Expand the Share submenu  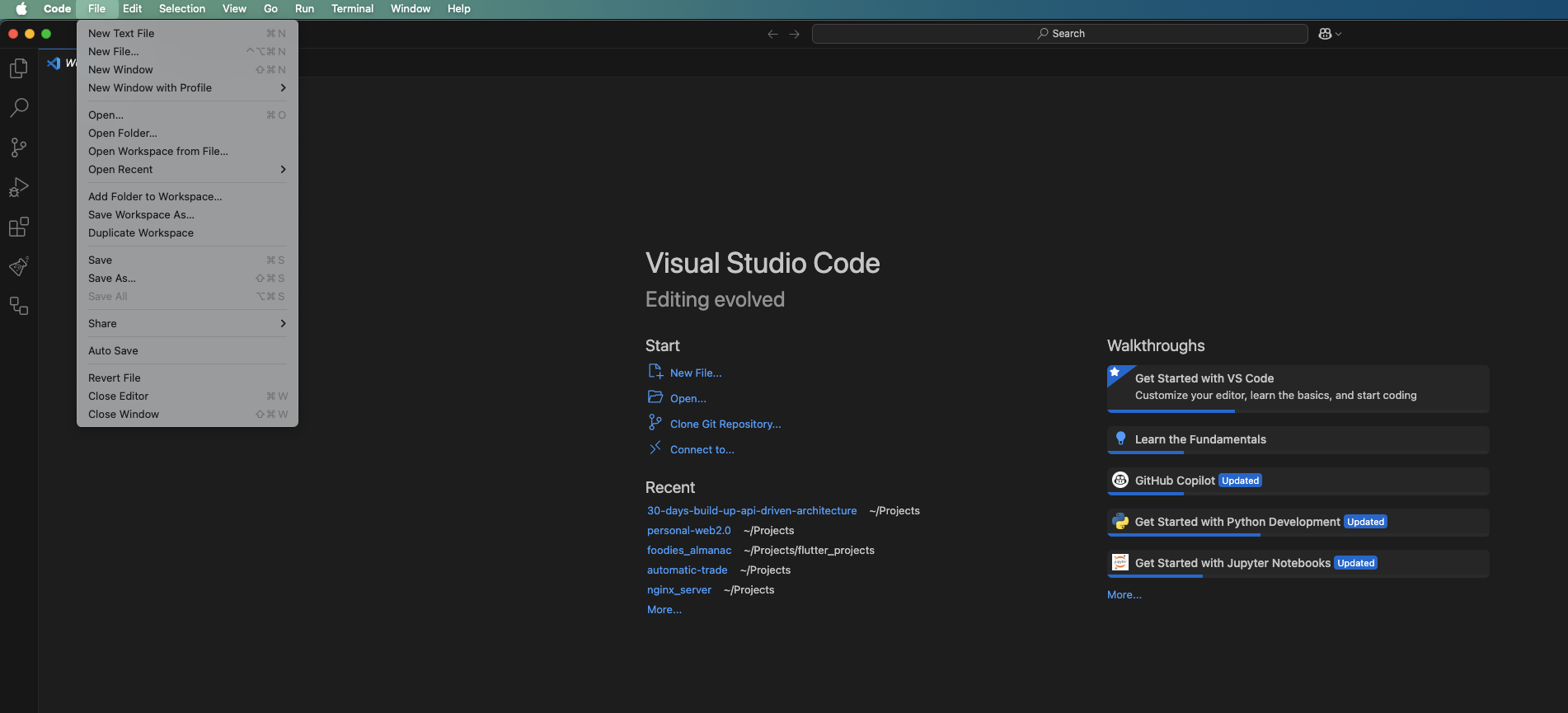point(187,323)
